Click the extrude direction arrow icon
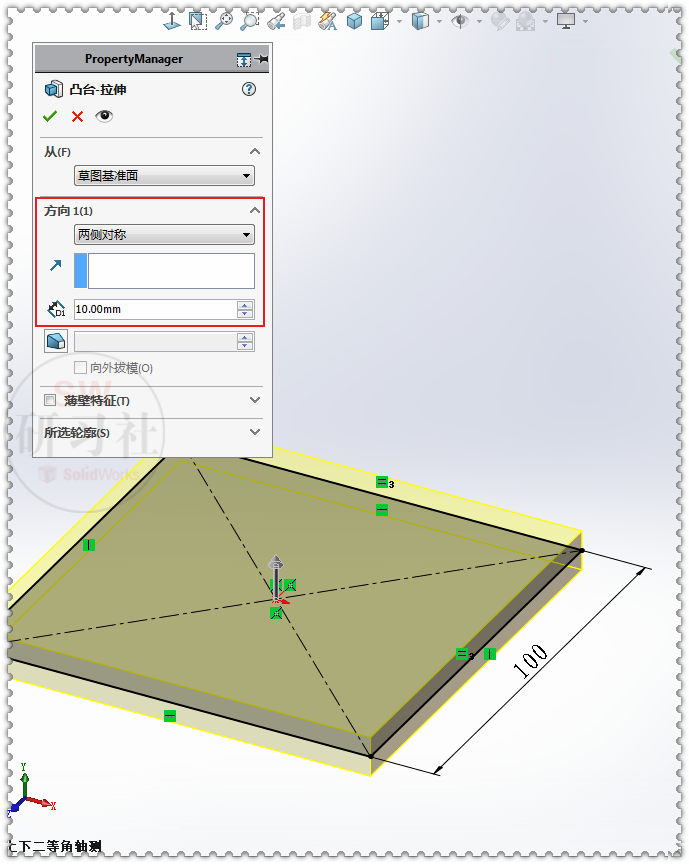 (56, 266)
